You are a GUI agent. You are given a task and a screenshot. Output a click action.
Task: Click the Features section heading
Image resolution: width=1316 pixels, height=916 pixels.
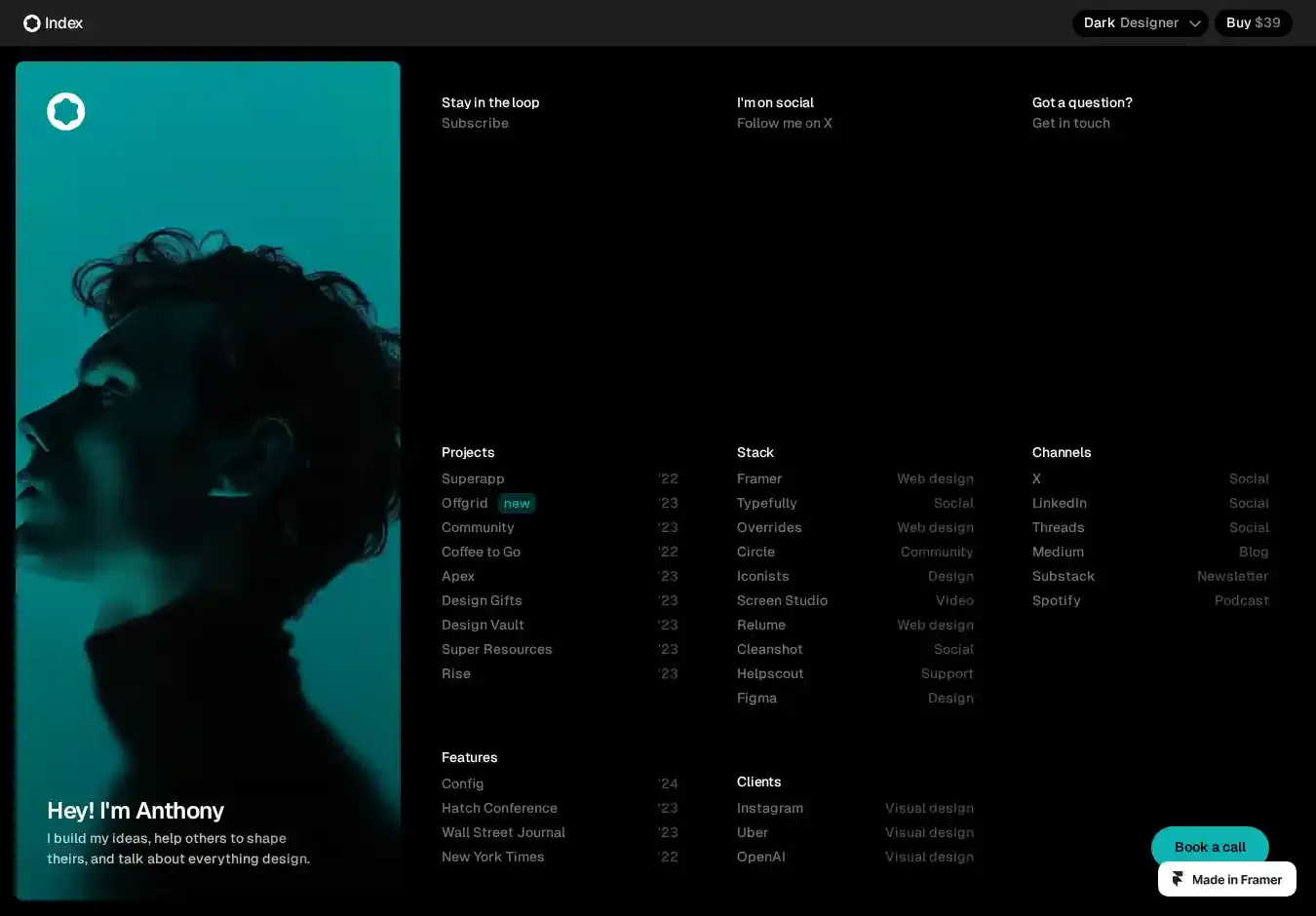click(x=469, y=757)
